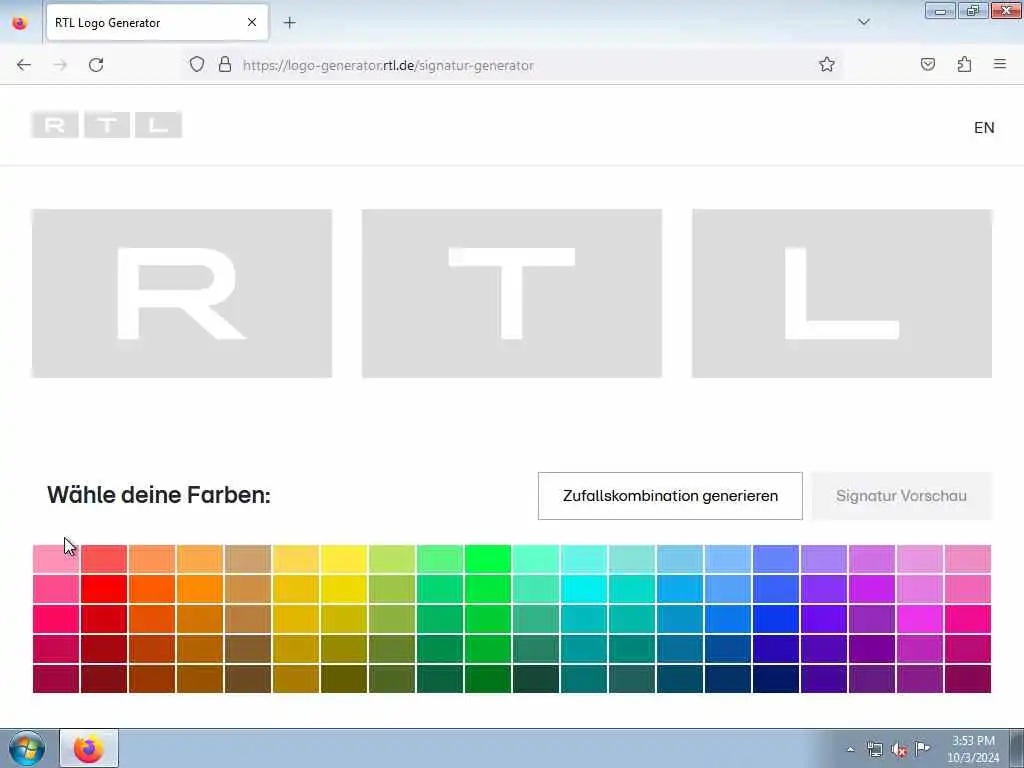Image resolution: width=1024 pixels, height=768 pixels.
Task: Expand the list all tabs chevron
Action: click(x=864, y=22)
